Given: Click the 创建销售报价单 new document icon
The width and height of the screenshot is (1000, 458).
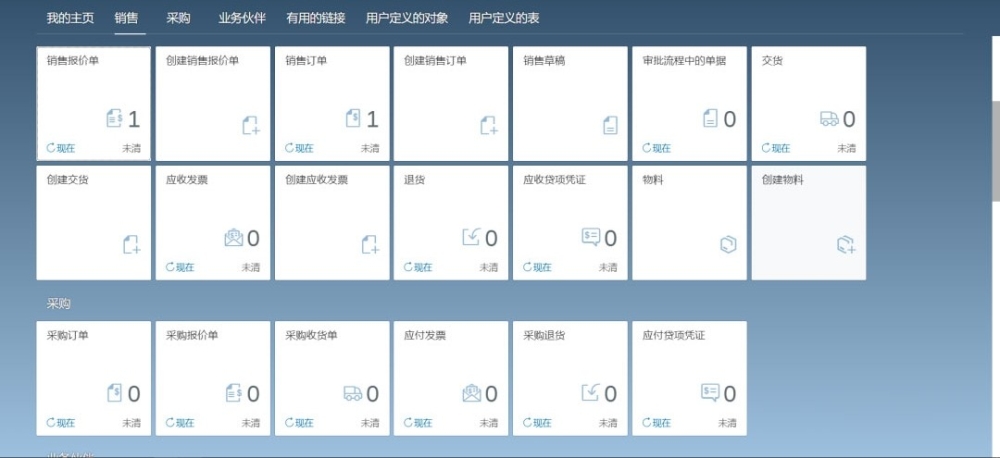Looking at the screenshot, I should 250,125.
